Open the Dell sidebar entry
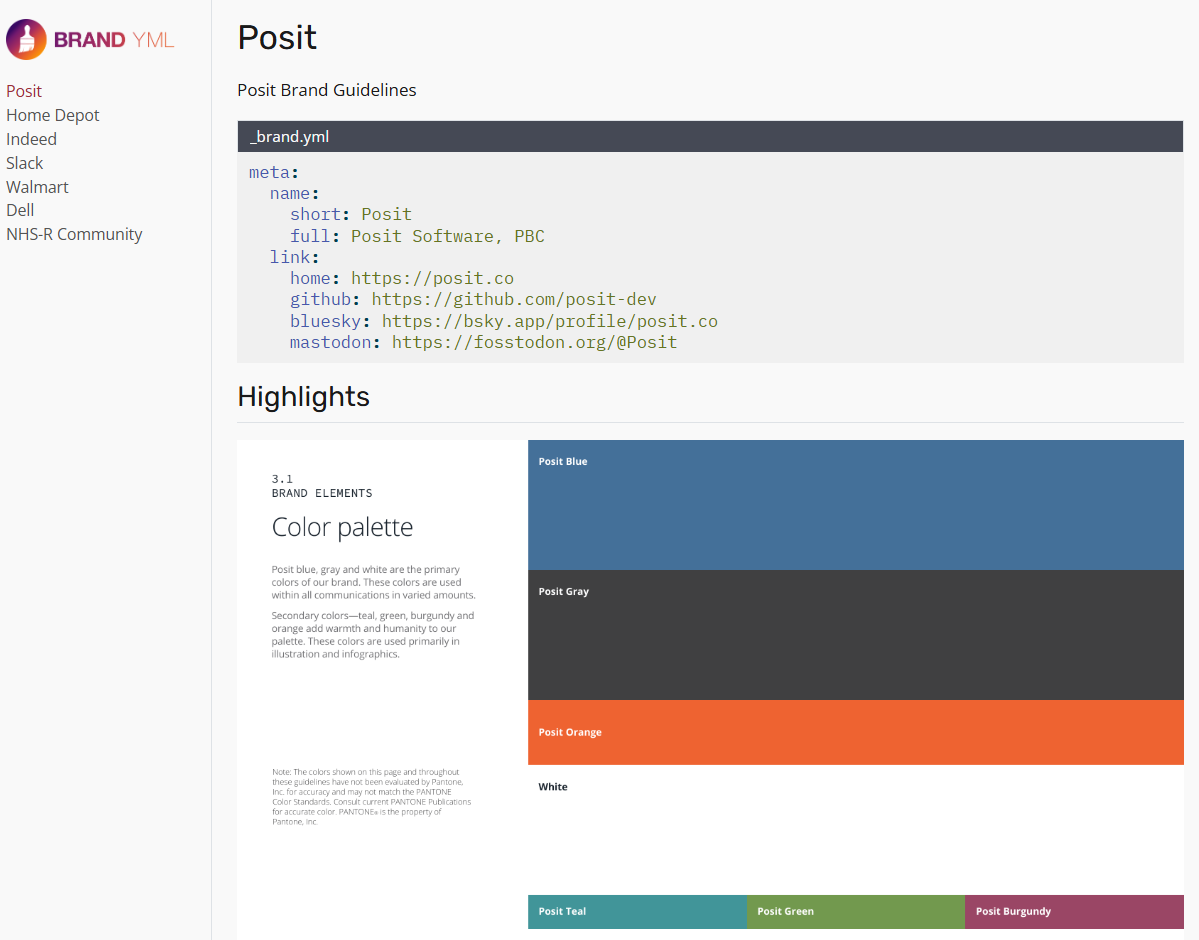Viewport: 1199px width, 940px height. (20, 210)
